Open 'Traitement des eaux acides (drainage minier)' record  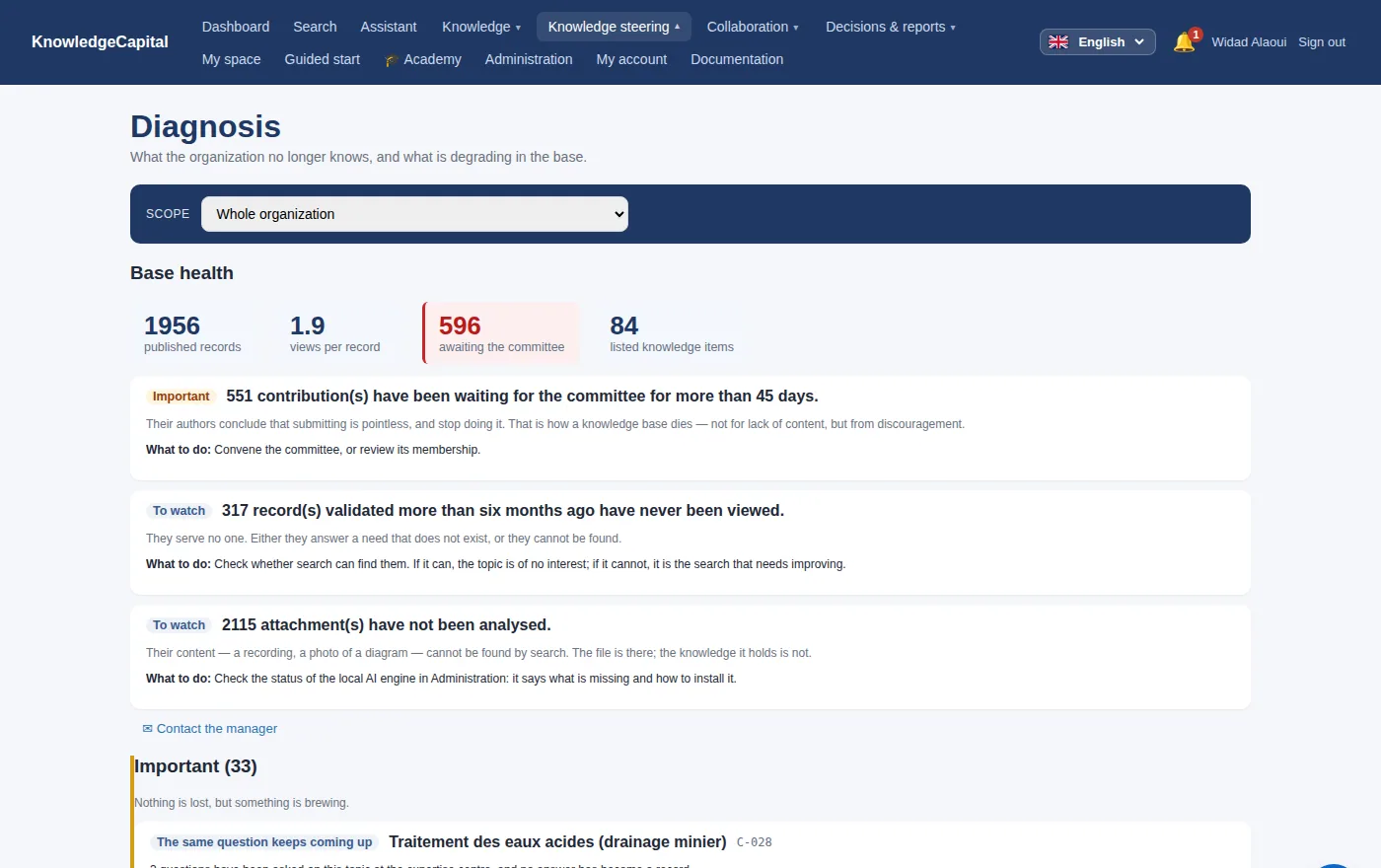click(x=557, y=842)
